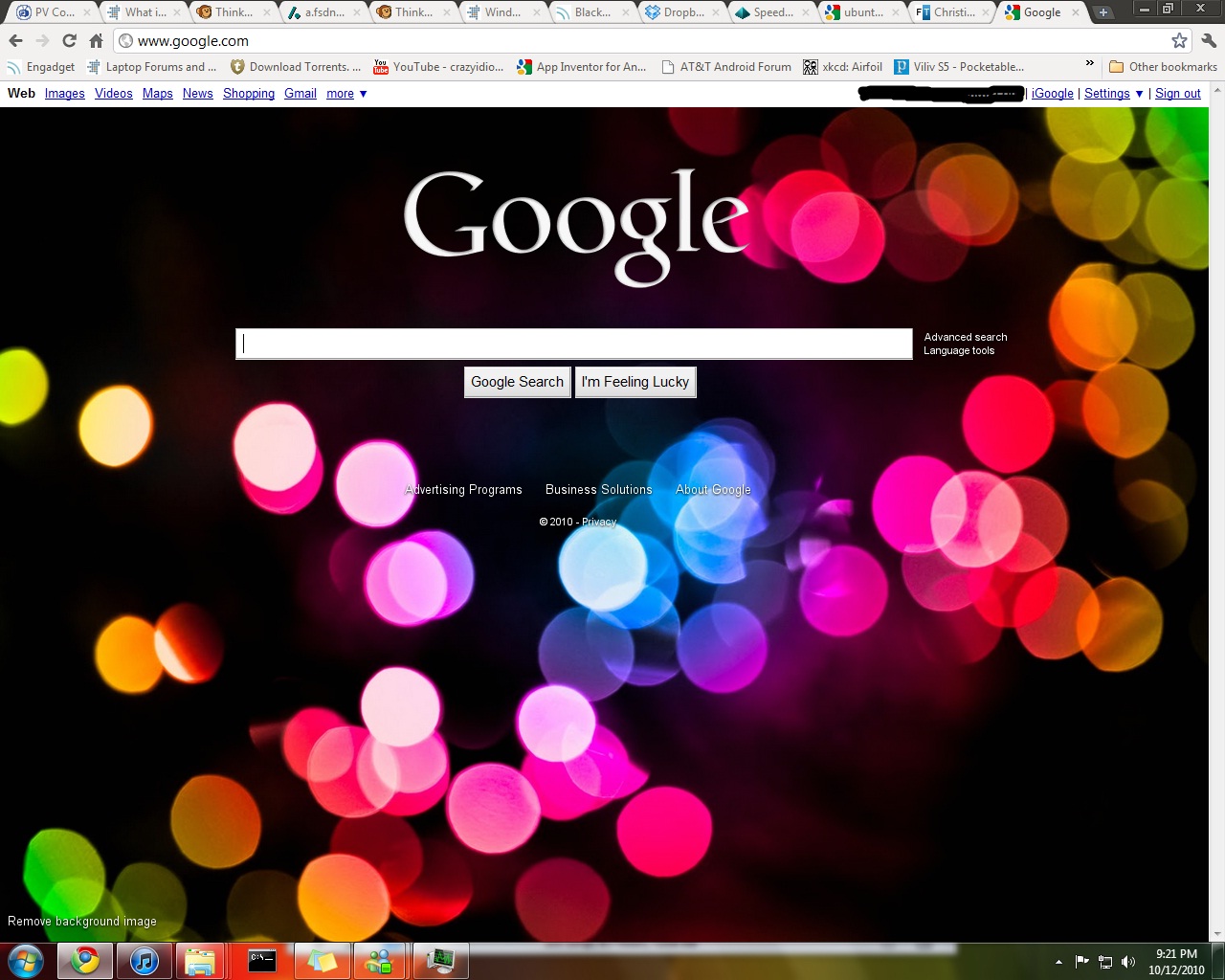Open the App Inventor for Android bookmark
Viewport: 1225px width, 980px height.
(582, 67)
